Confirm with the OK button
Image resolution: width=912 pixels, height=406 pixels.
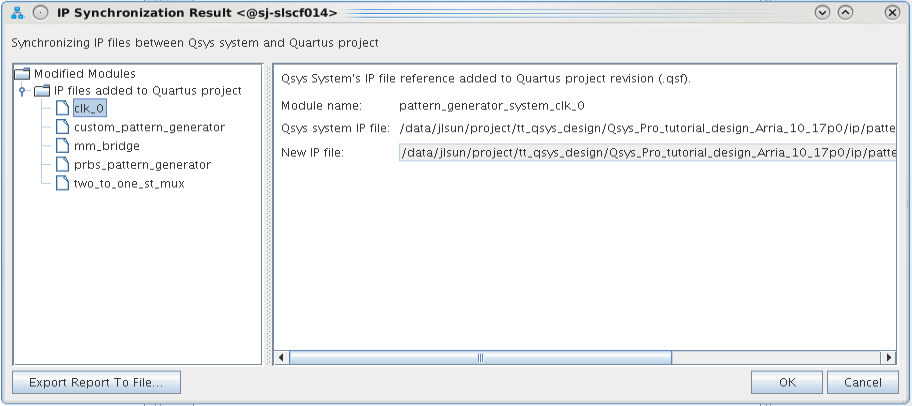[787, 382]
